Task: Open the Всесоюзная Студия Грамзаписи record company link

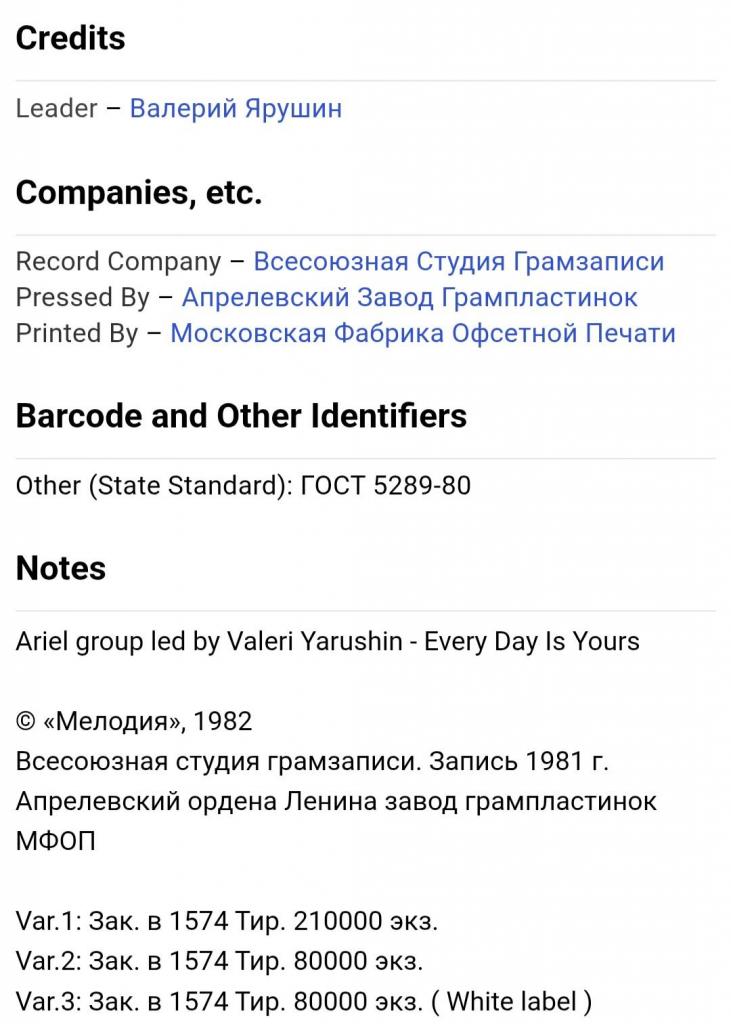Action: point(458,262)
